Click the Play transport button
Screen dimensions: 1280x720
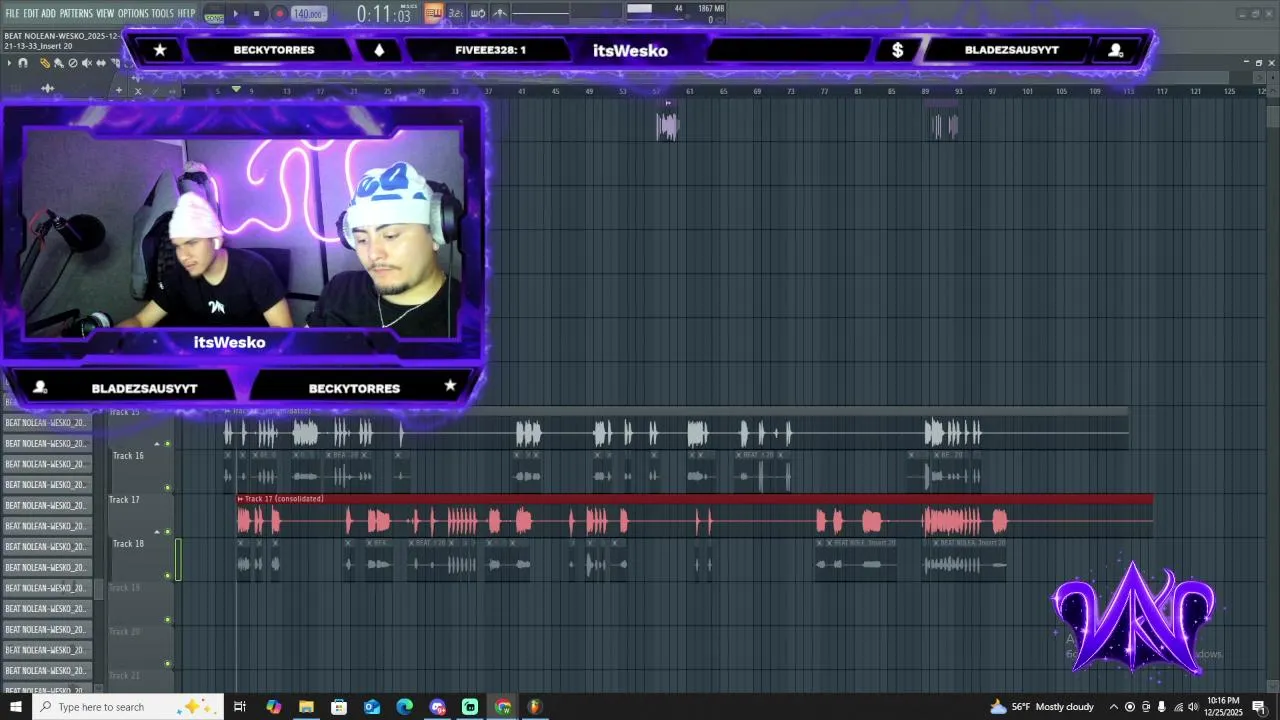click(x=236, y=14)
